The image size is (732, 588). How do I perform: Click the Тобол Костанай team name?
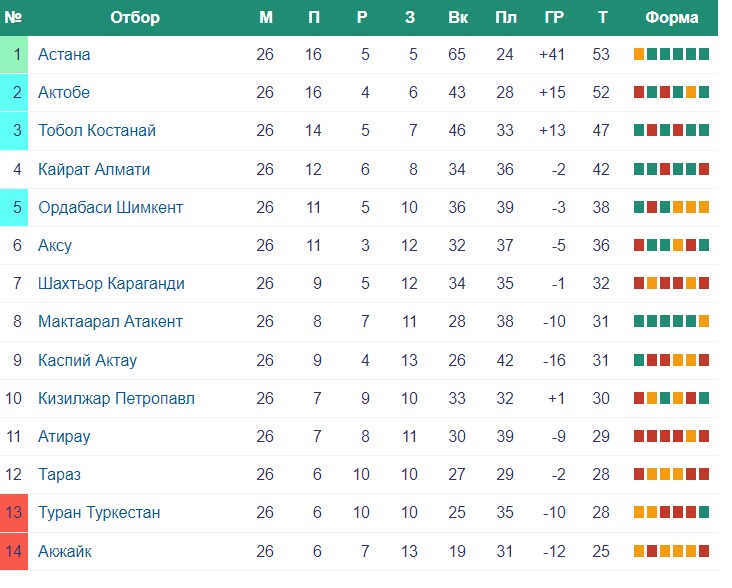[x=97, y=131]
